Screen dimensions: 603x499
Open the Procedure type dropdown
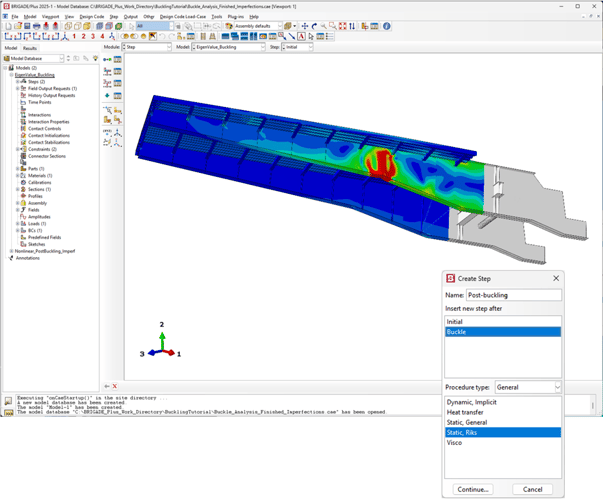(527, 387)
